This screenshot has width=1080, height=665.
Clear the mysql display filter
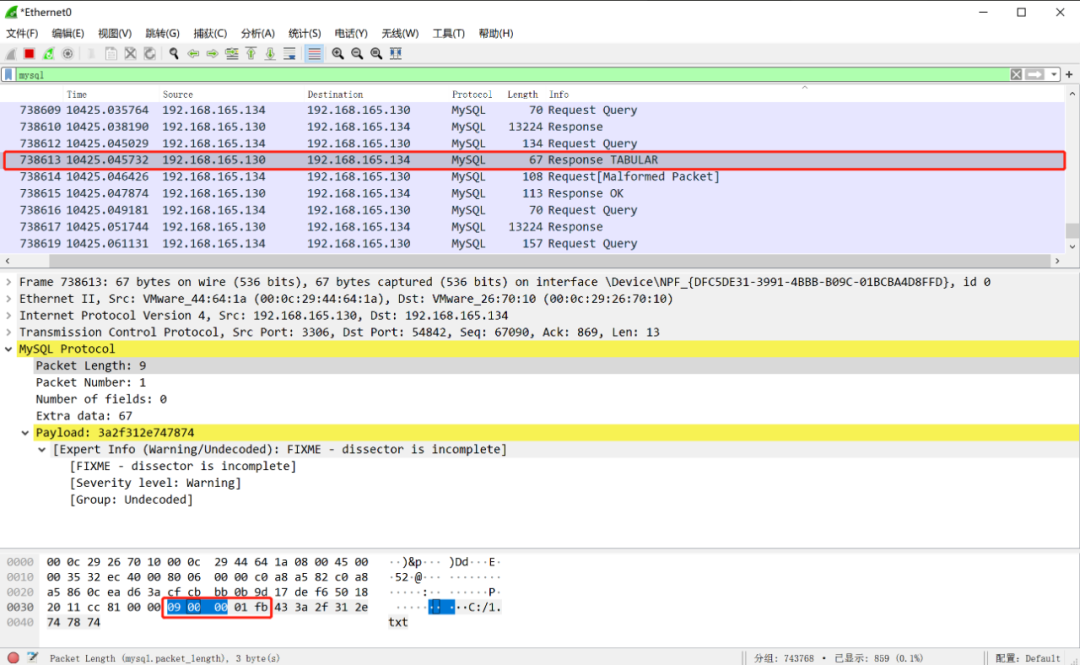(x=1016, y=75)
